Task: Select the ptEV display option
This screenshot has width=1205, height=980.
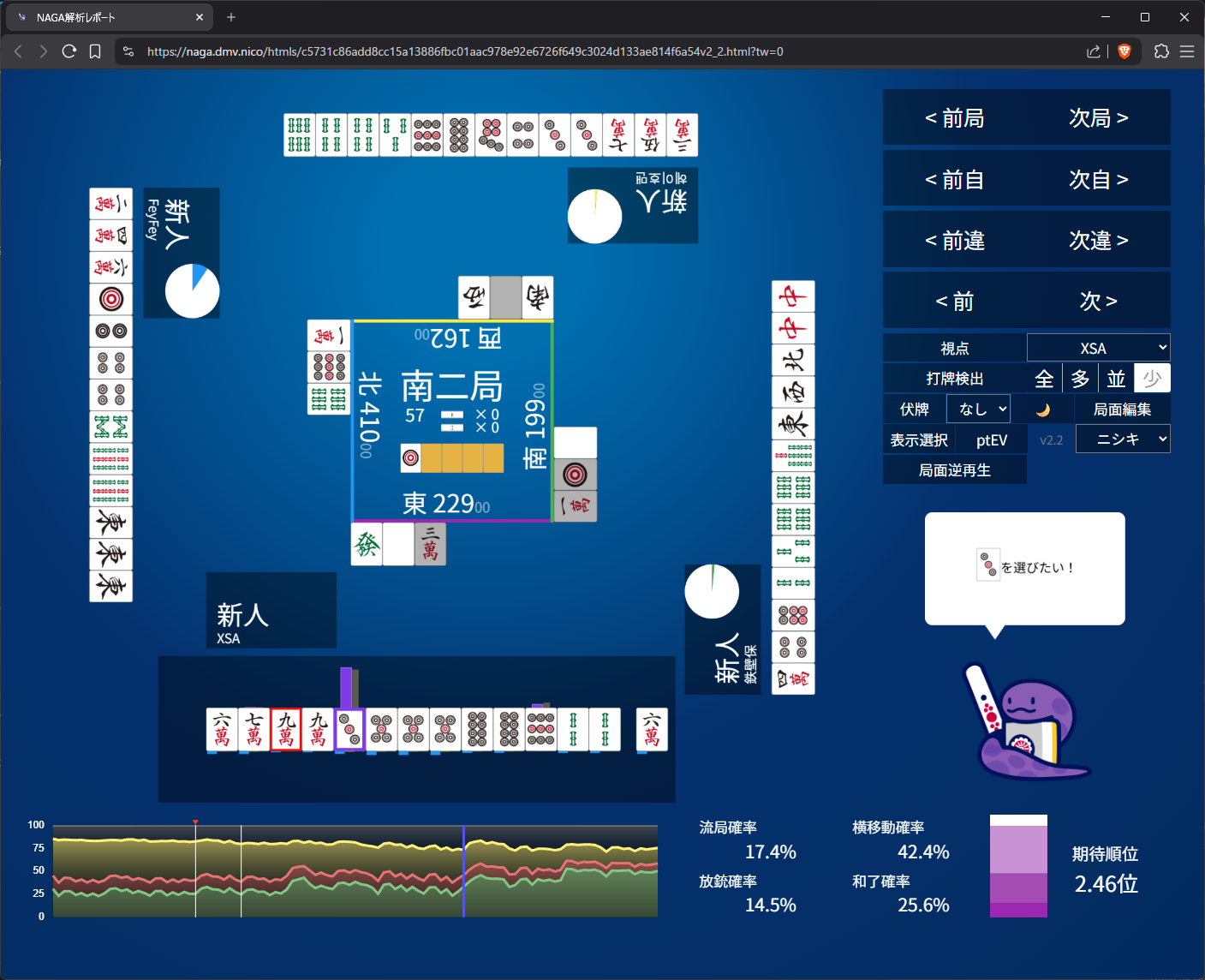Action: pos(991,440)
